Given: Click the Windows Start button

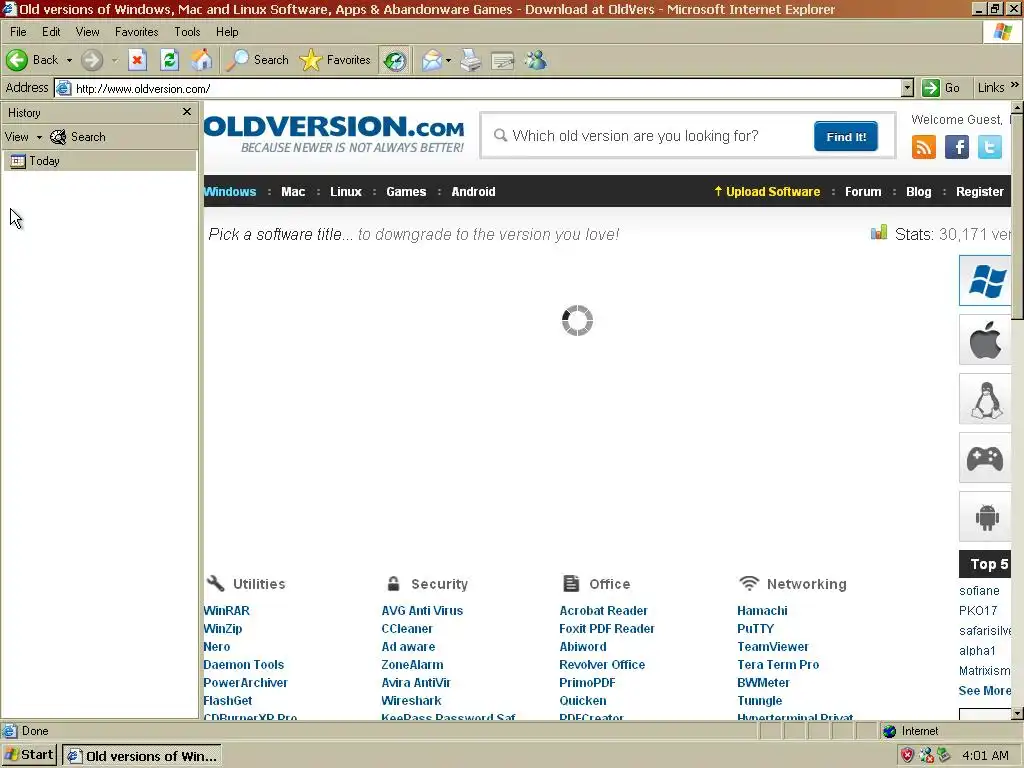Looking at the screenshot, I should coord(29,755).
